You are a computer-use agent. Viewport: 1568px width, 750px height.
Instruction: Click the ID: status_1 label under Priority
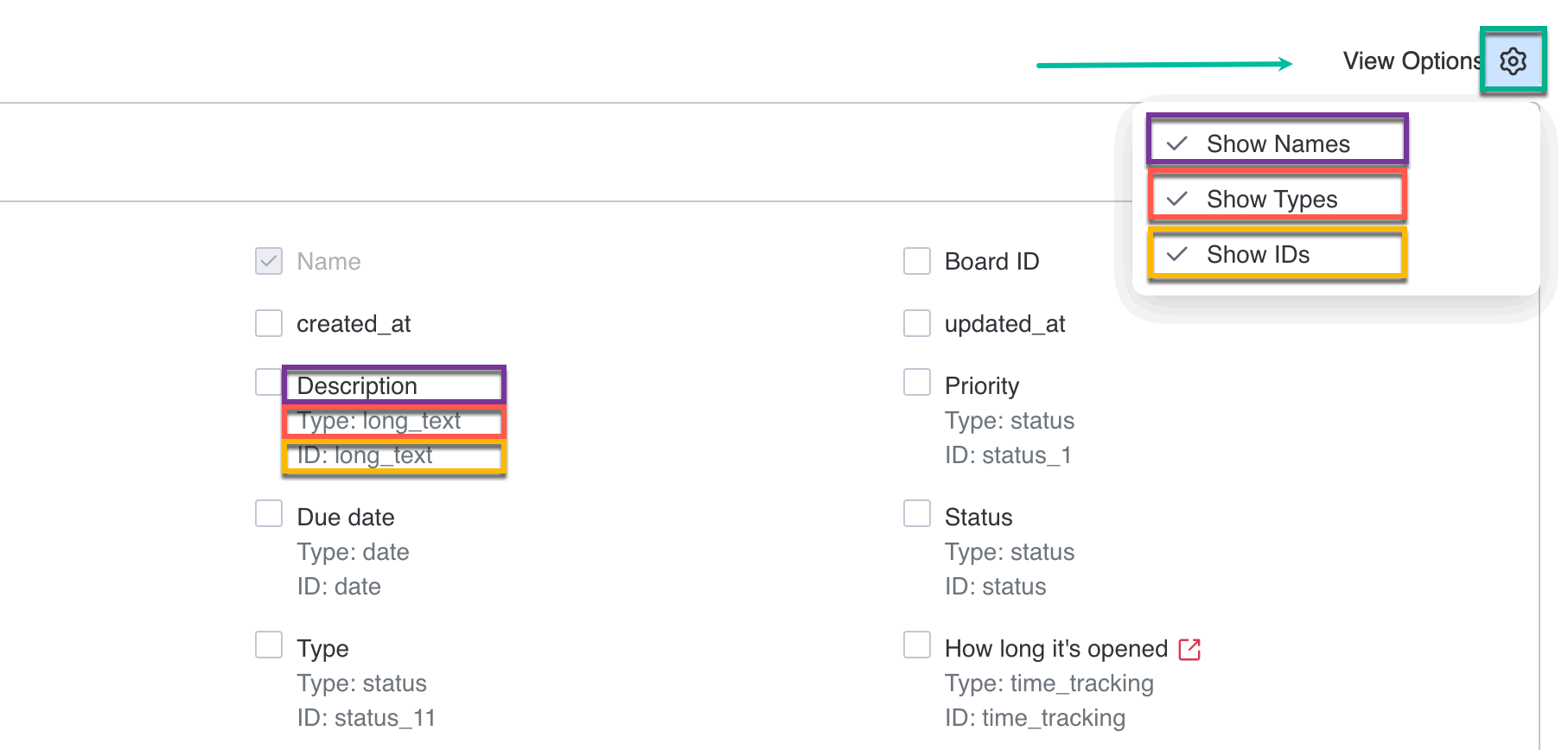(1008, 455)
